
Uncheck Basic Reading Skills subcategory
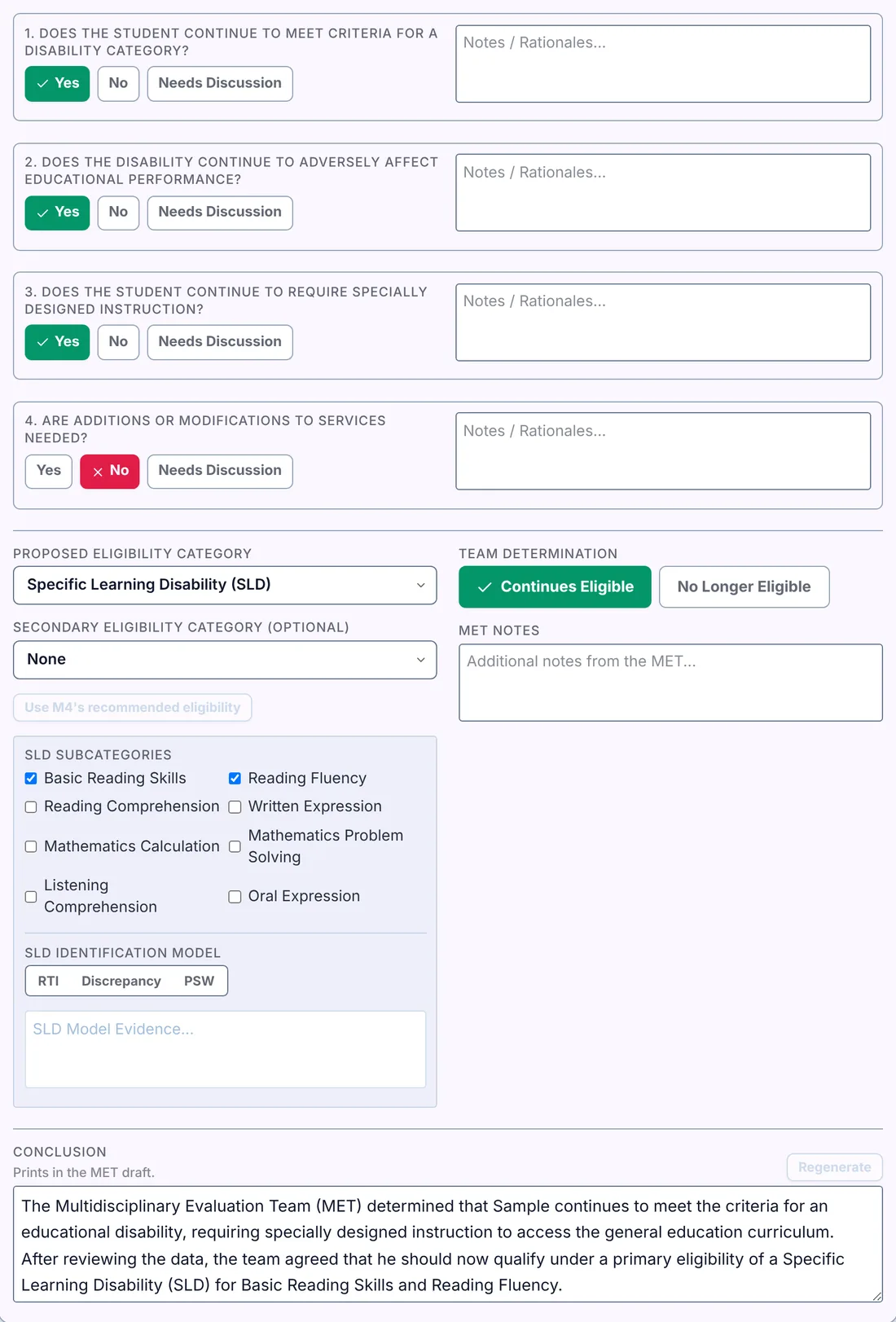(31, 779)
